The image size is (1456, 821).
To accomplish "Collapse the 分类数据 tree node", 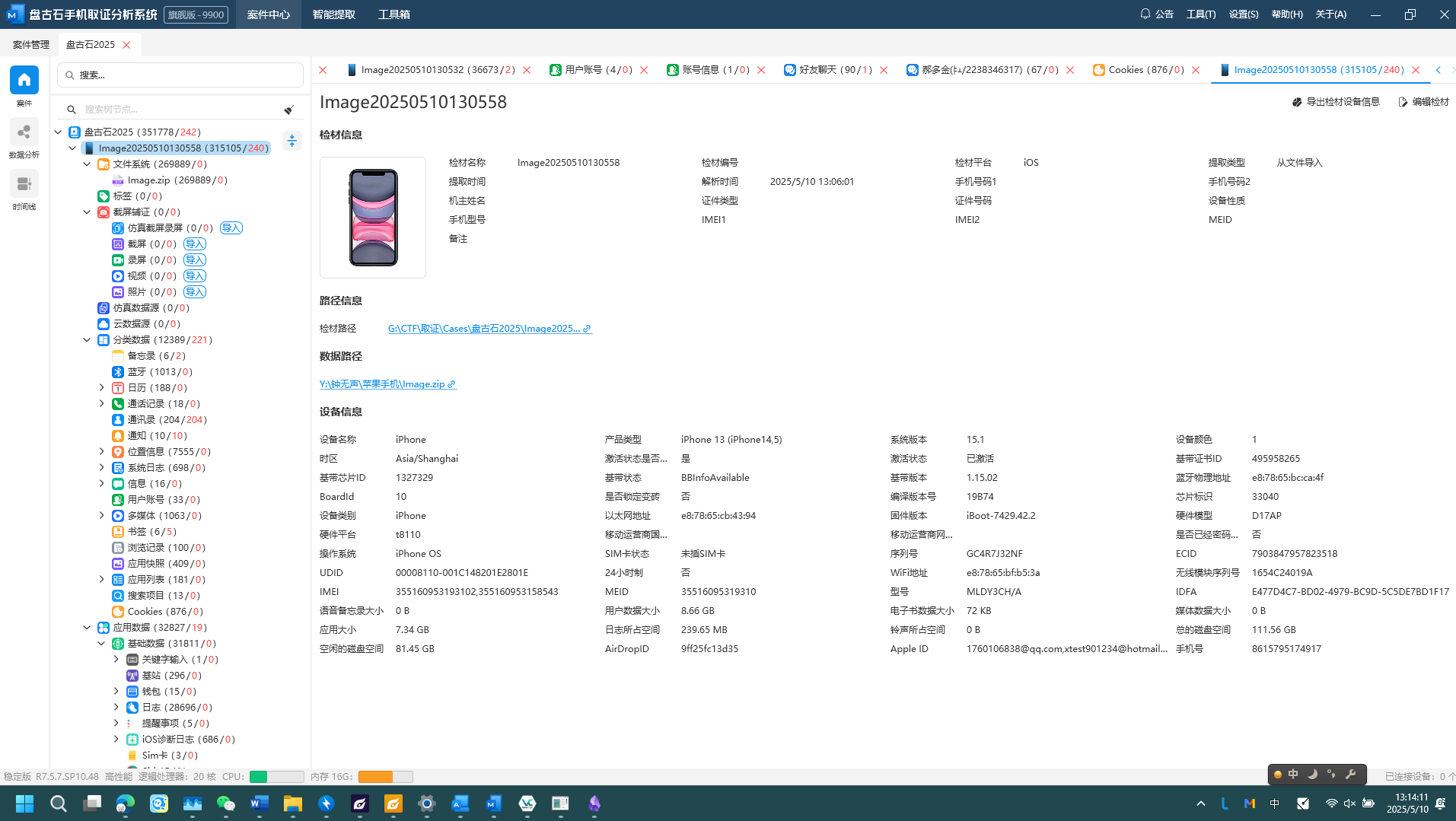I will pyautogui.click(x=87, y=340).
